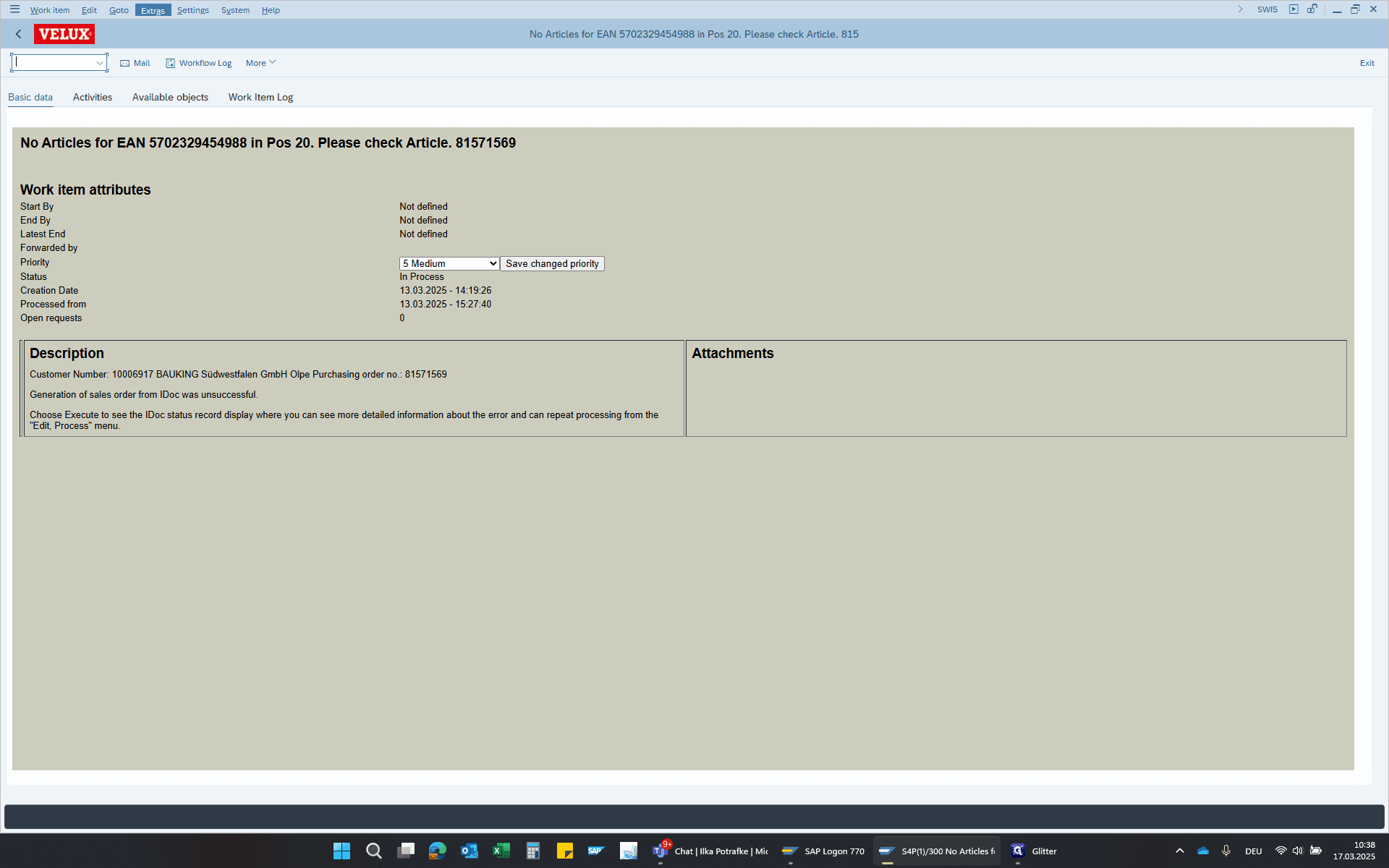Open Excel from the taskbar
This screenshot has width=1389, height=868.
(501, 851)
